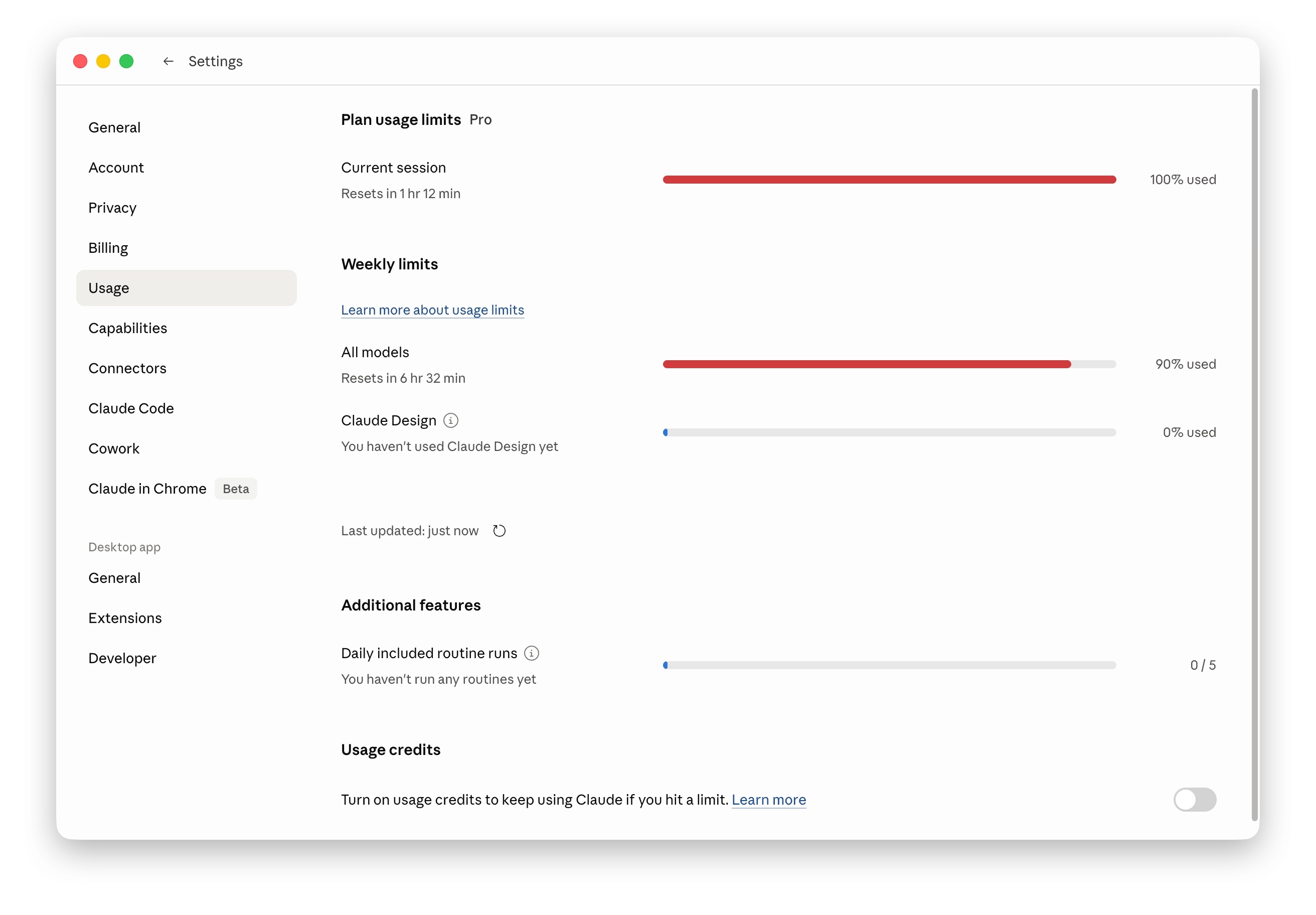Click the 'All models' label
Screen dimensions: 1316x915
click(375, 352)
